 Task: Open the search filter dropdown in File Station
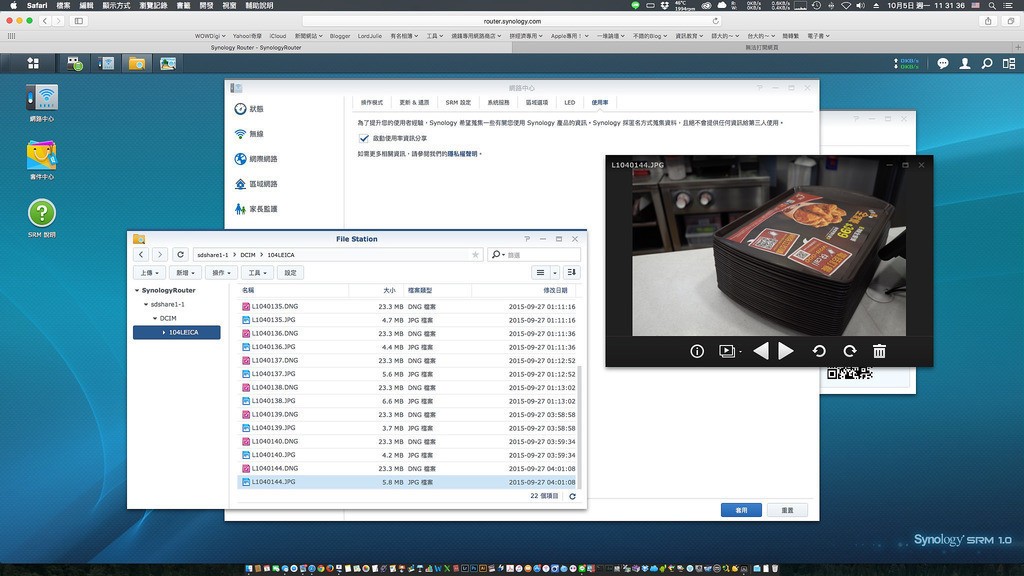[498, 255]
